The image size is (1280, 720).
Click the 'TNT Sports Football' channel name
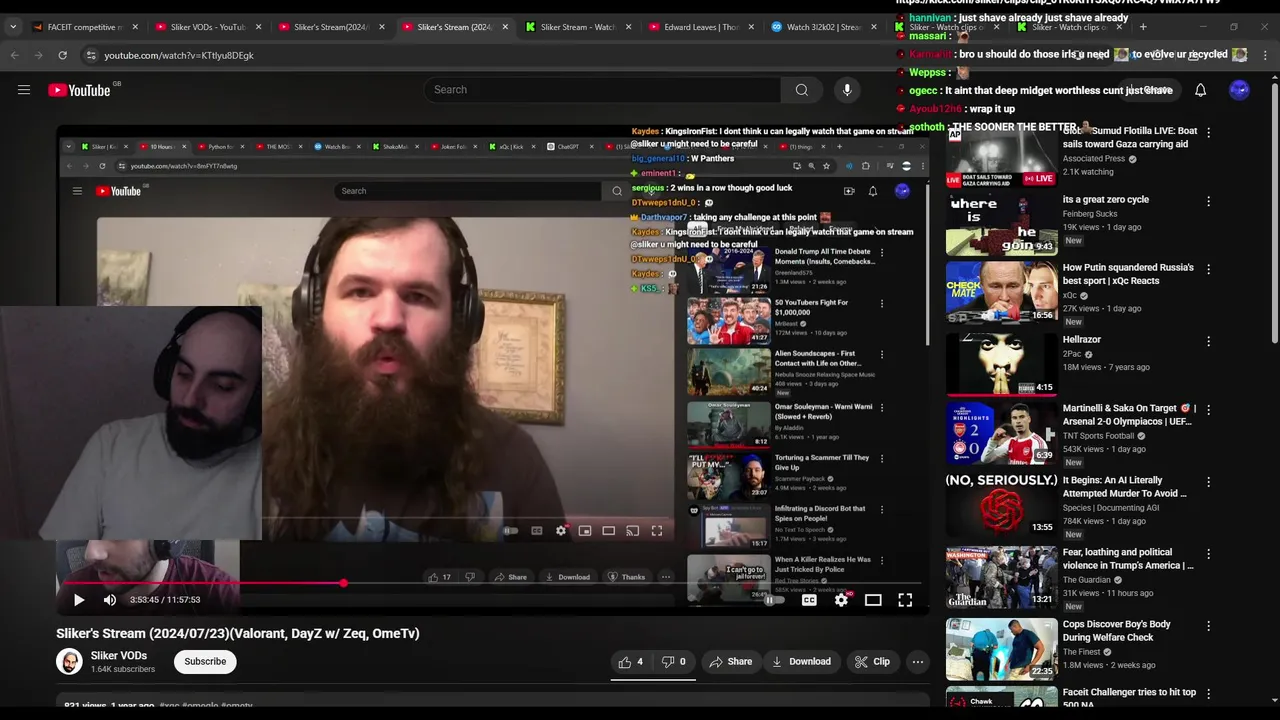click(x=1098, y=436)
